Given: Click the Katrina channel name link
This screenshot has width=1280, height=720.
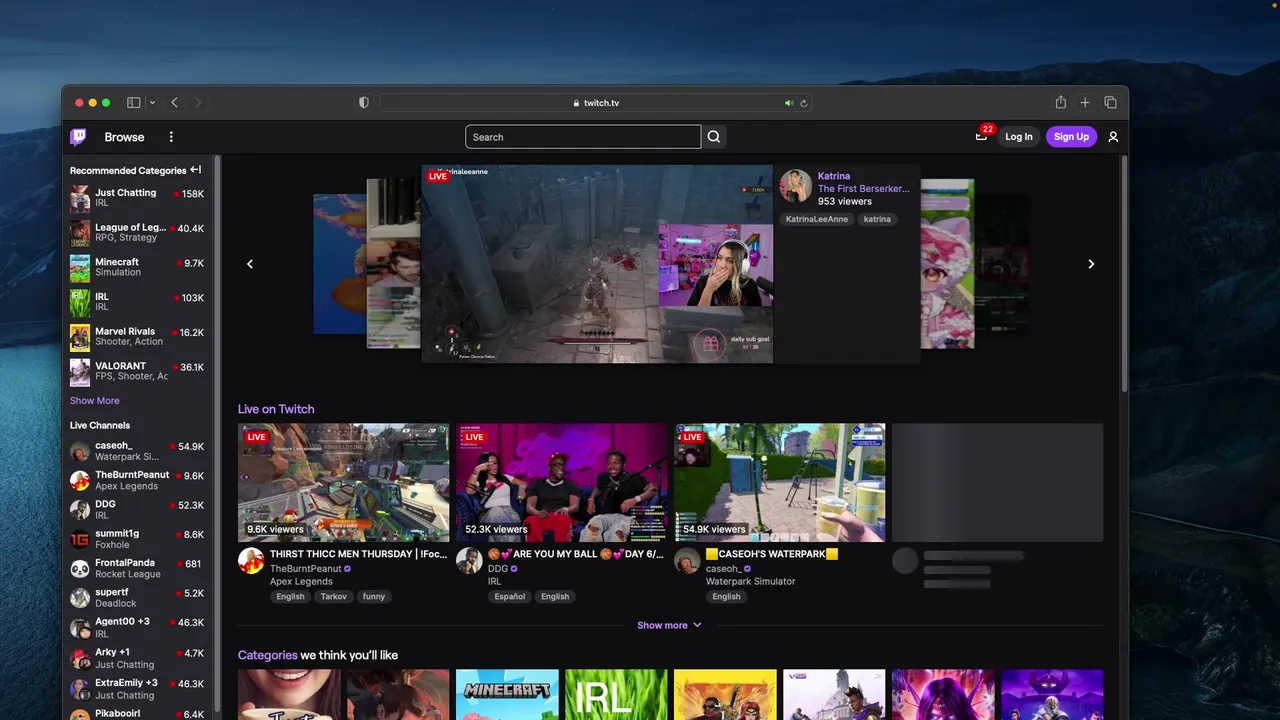Looking at the screenshot, I should coord(834,176).
